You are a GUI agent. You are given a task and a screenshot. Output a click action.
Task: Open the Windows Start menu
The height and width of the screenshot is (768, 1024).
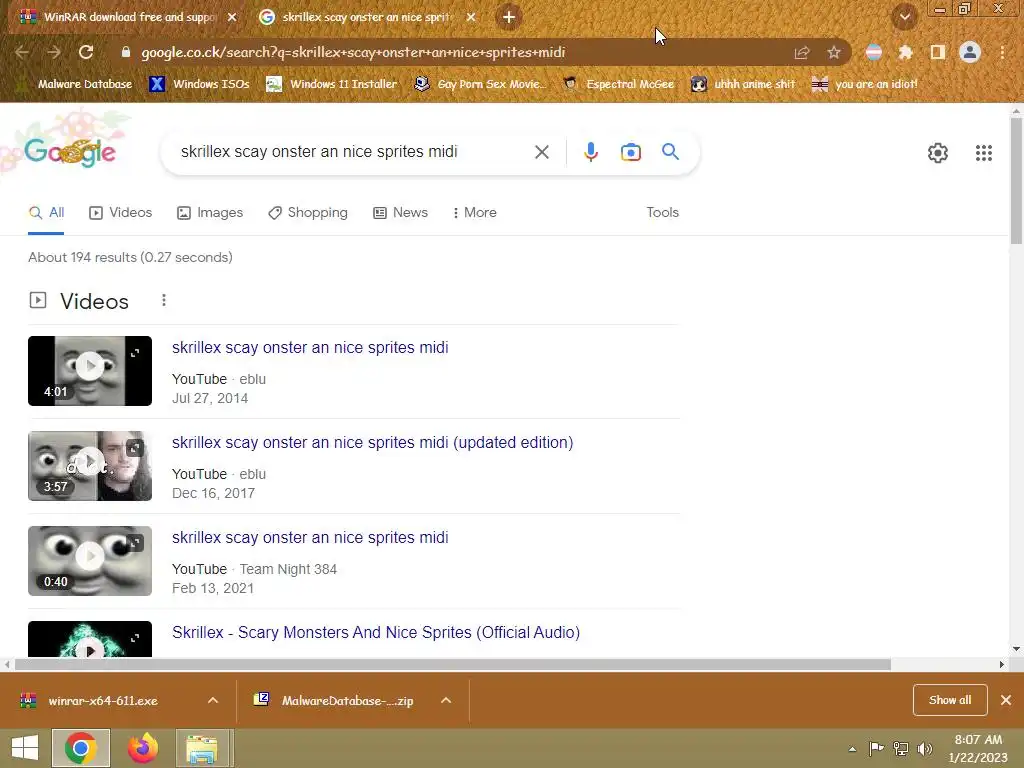[x=25, y=748]
